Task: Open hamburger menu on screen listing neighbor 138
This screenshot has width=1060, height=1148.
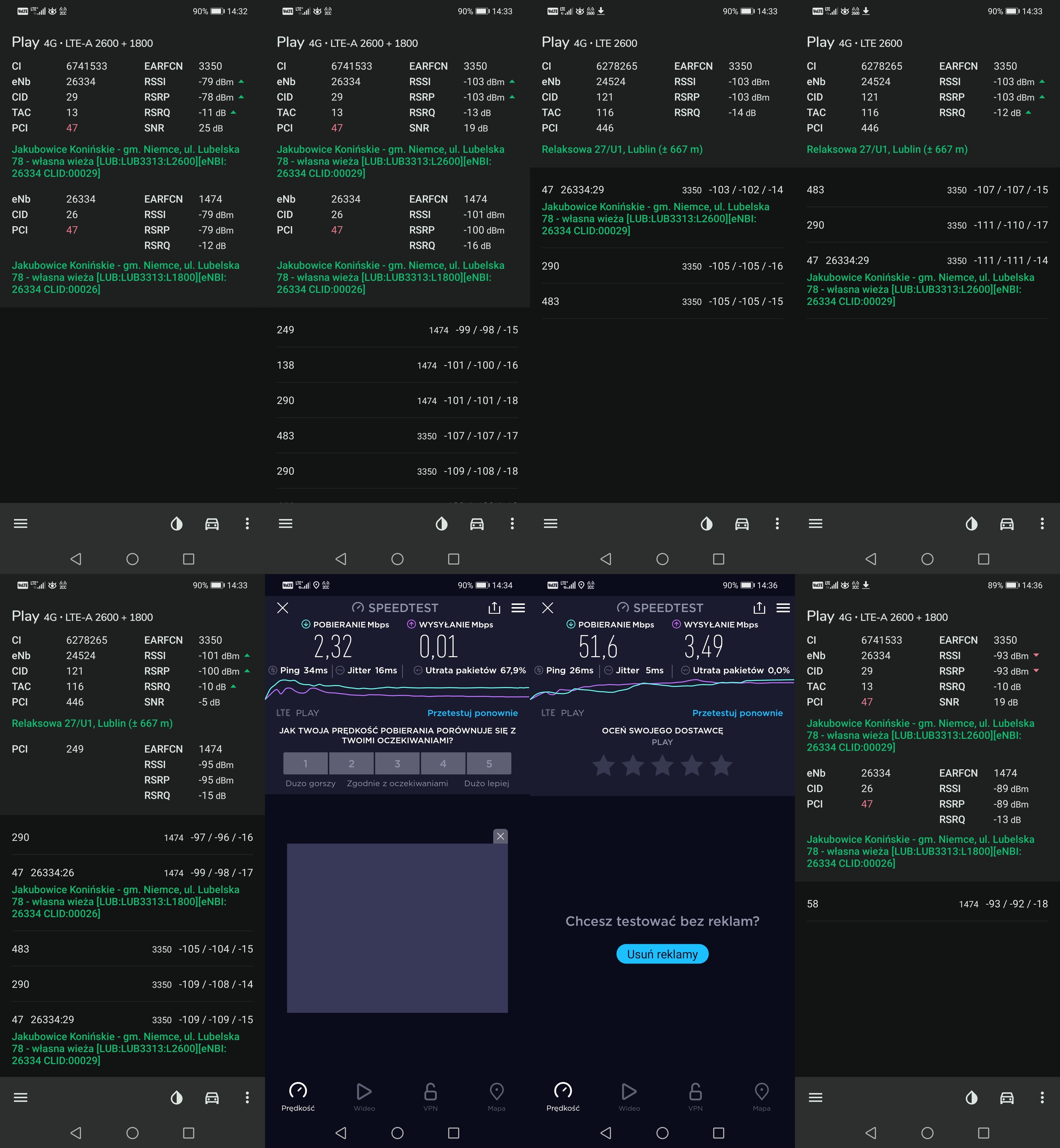Action: coord(286,523)
